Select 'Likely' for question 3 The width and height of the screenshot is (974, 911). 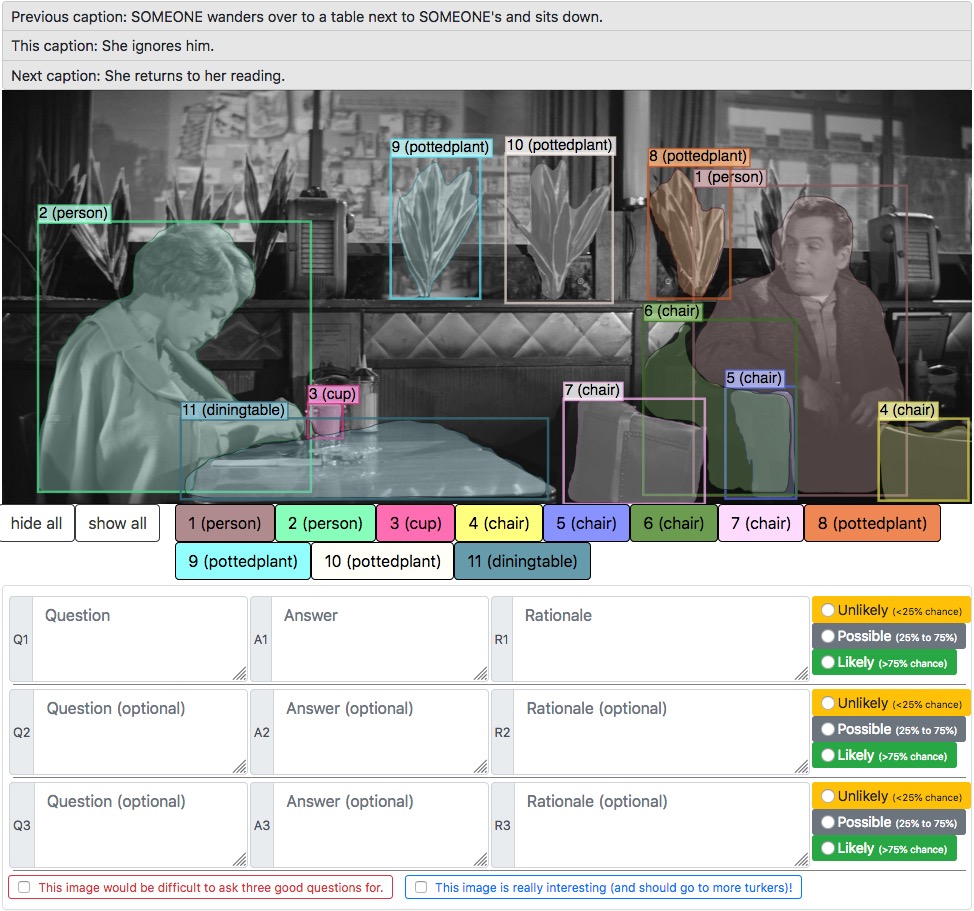click(x=827, y=849)
